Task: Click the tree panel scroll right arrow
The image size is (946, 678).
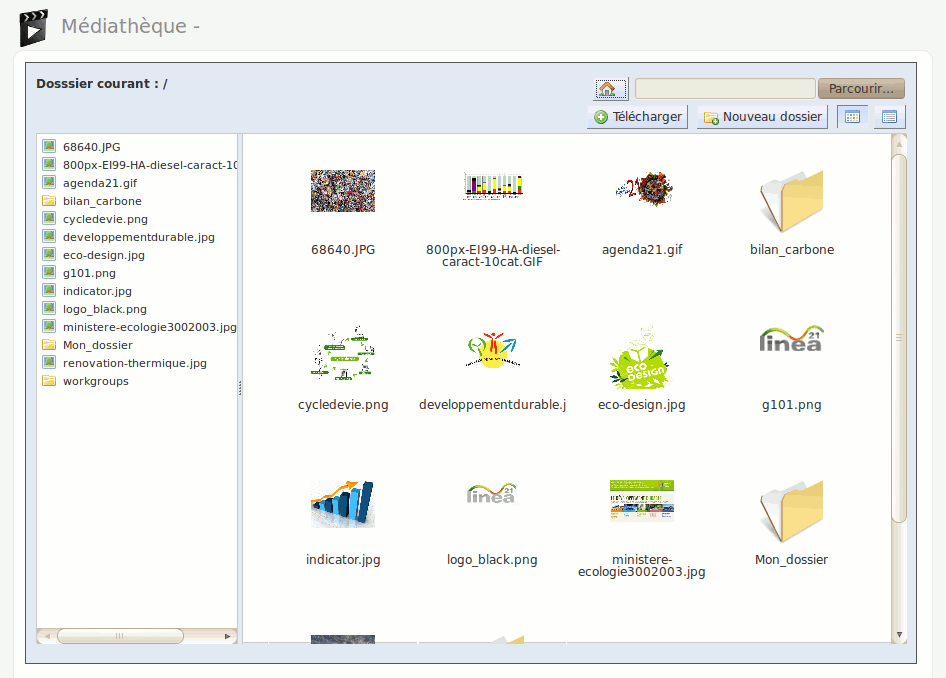Action: click(227, 636)
